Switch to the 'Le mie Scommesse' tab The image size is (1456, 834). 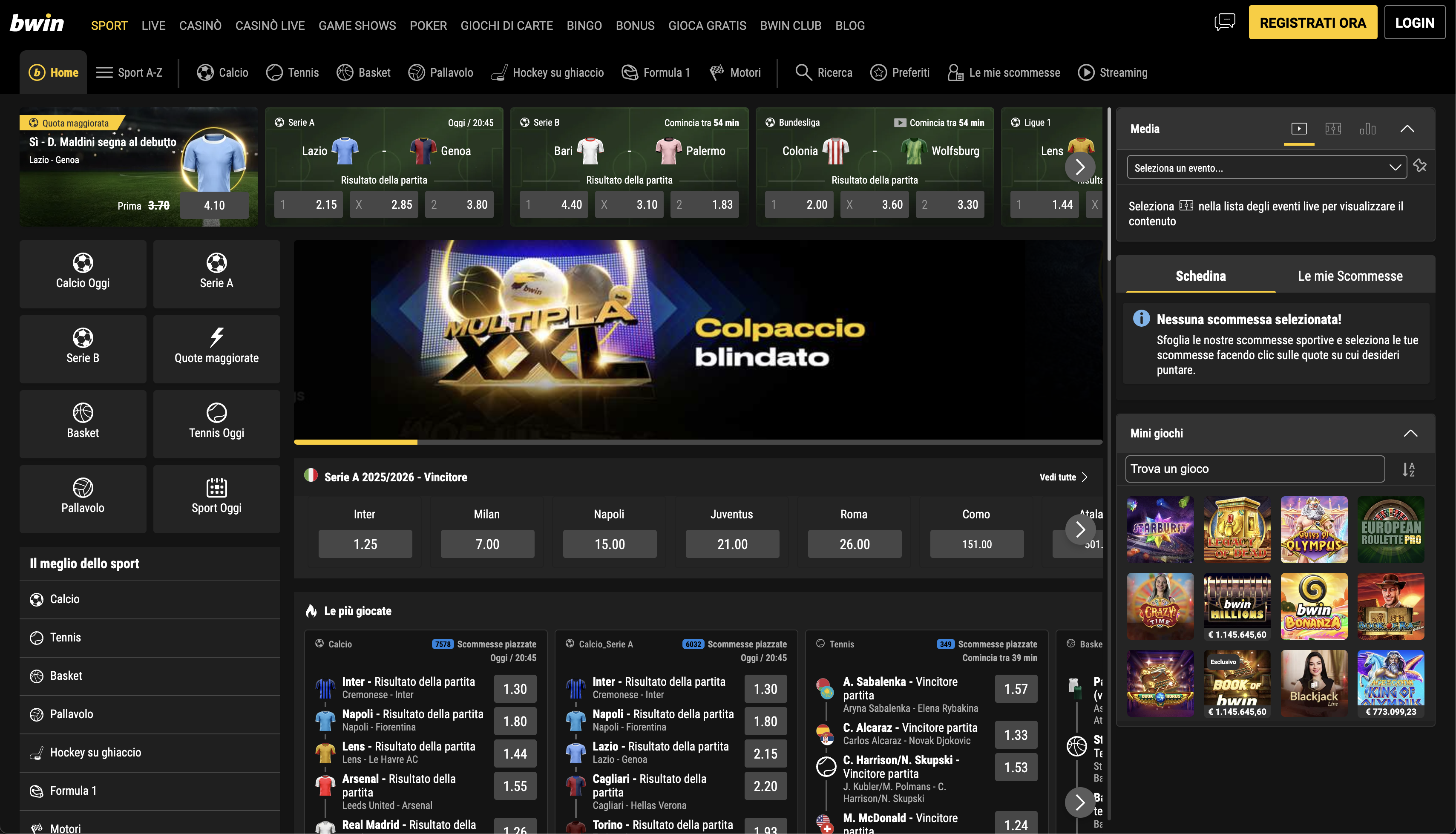click(1350, 276)
